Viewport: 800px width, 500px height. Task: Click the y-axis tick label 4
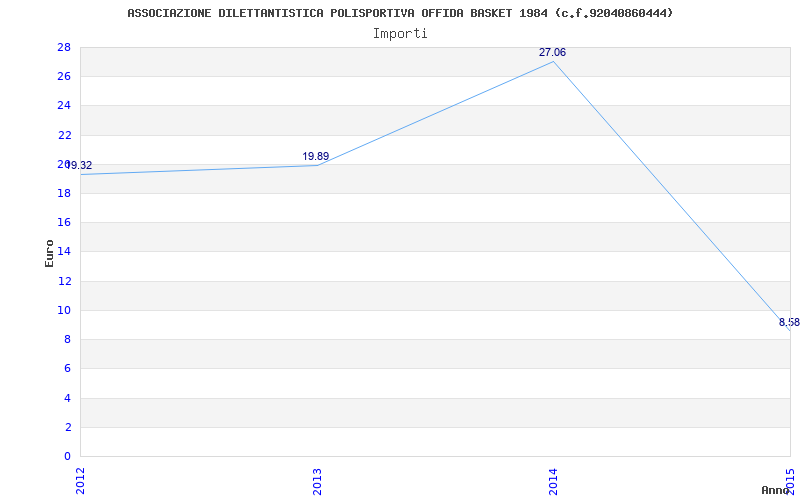(x=68, y=398)
